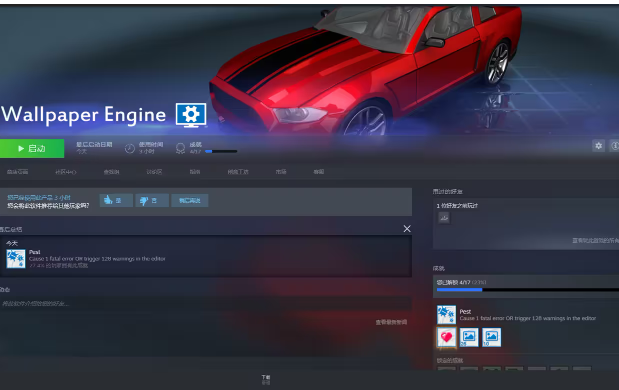Click the info icon beside the gear
Screen dimensions: 619x390
[615, 146]
